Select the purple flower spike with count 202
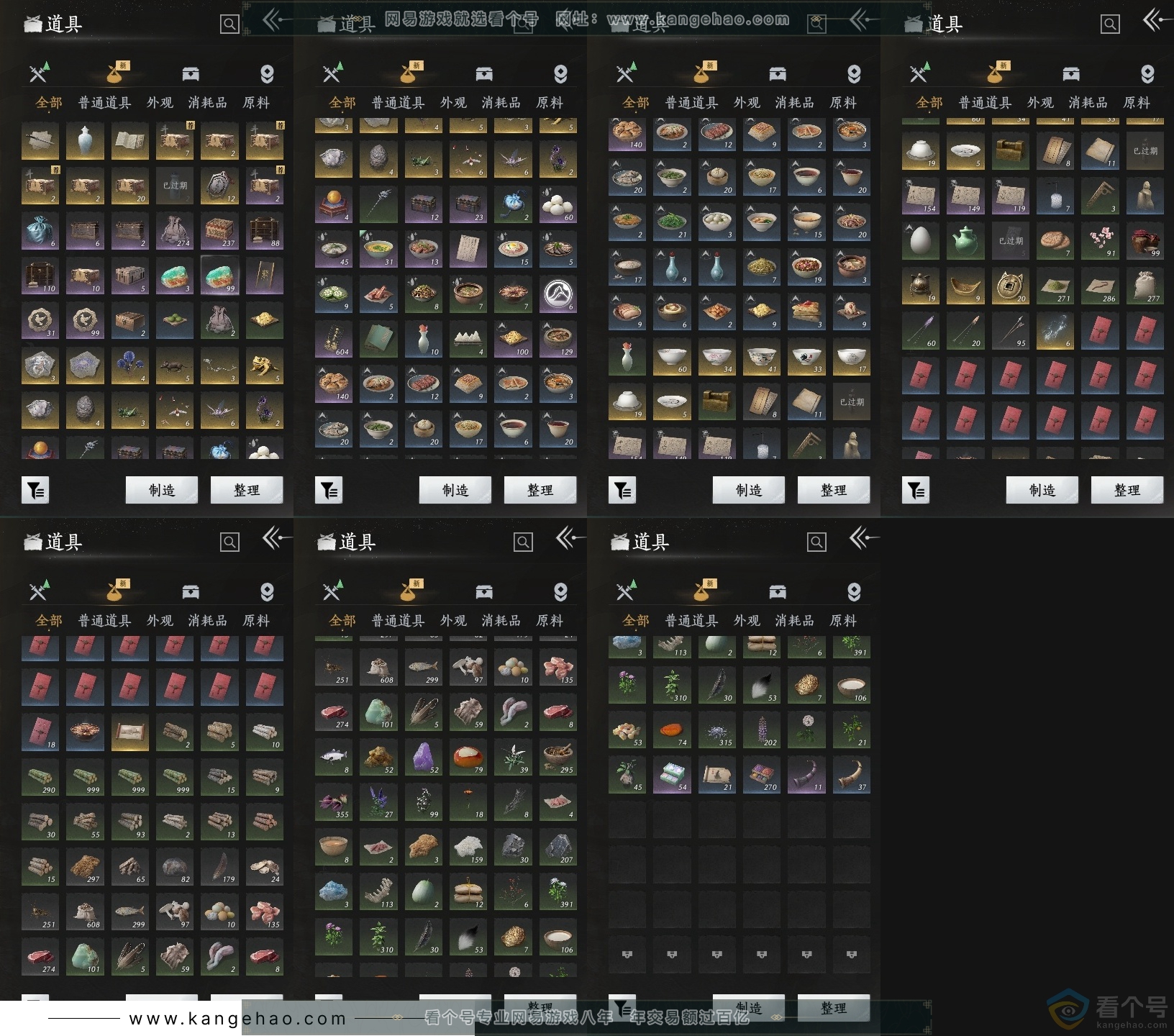Image resolution: width=1174 pixels, height=1036 pixels. 762,730
